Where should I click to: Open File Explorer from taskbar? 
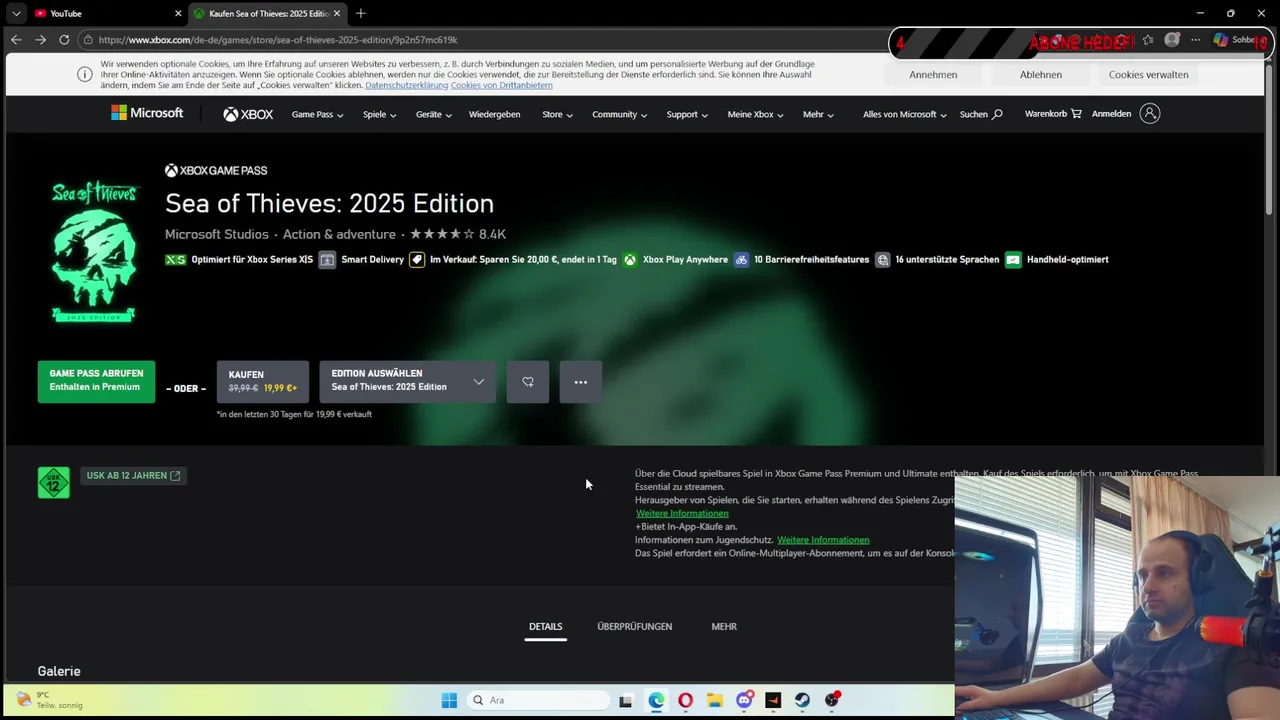pos(714,700)
